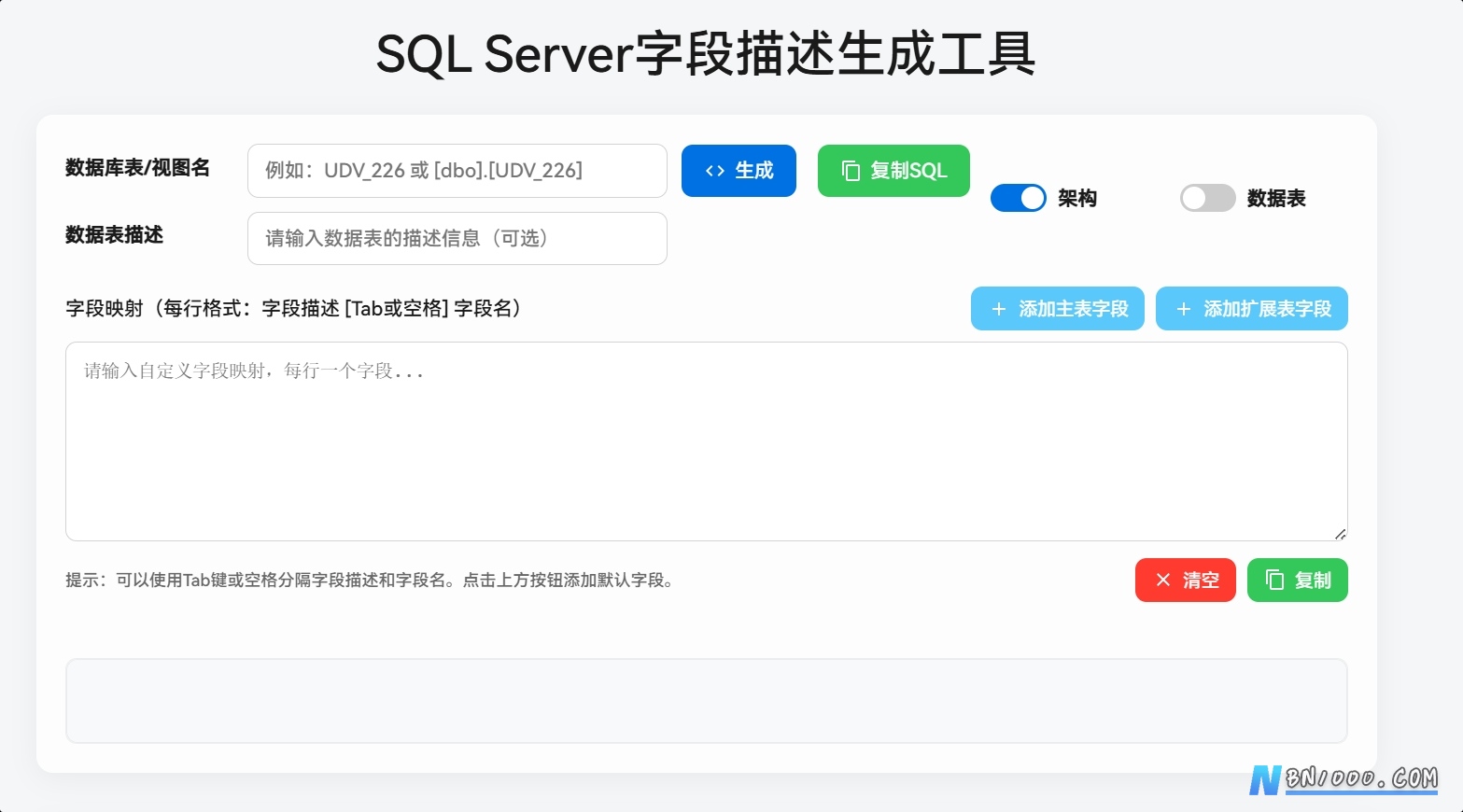Clear fields with 清空 button
This screenshot has height=812, width=1463.
[x=1186, y=581]
